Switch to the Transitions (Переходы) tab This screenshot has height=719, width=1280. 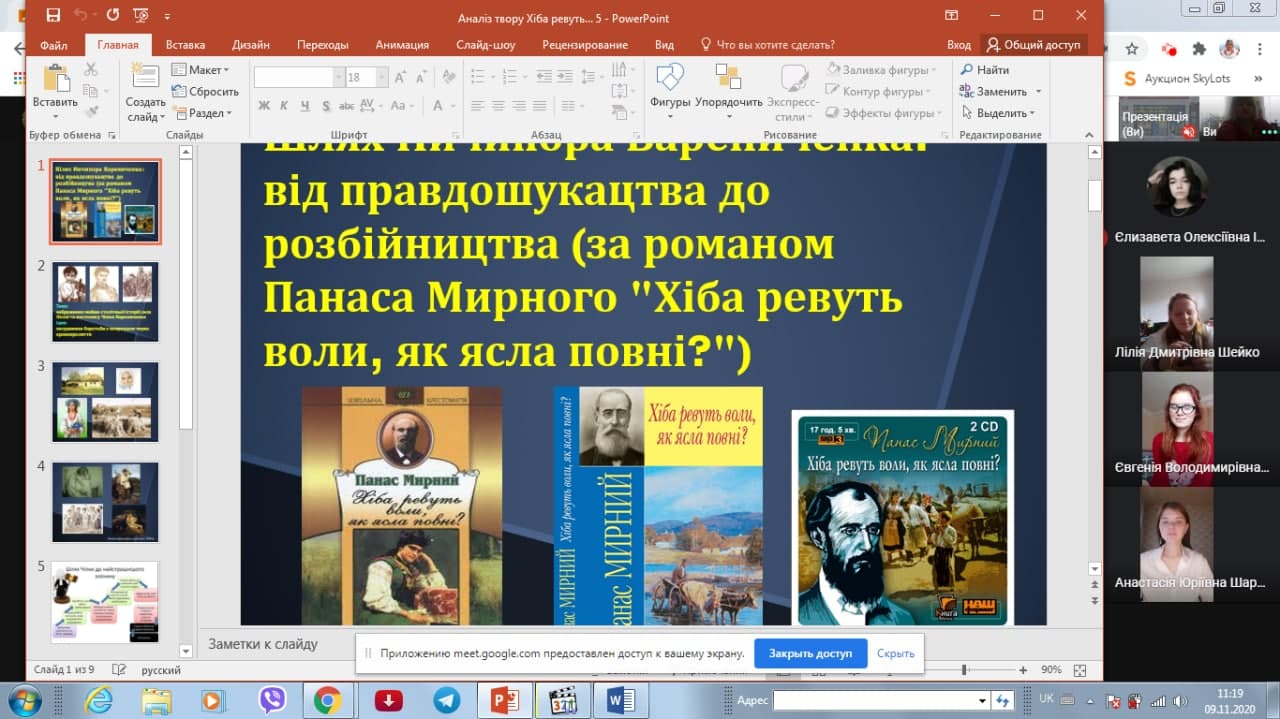322,45
